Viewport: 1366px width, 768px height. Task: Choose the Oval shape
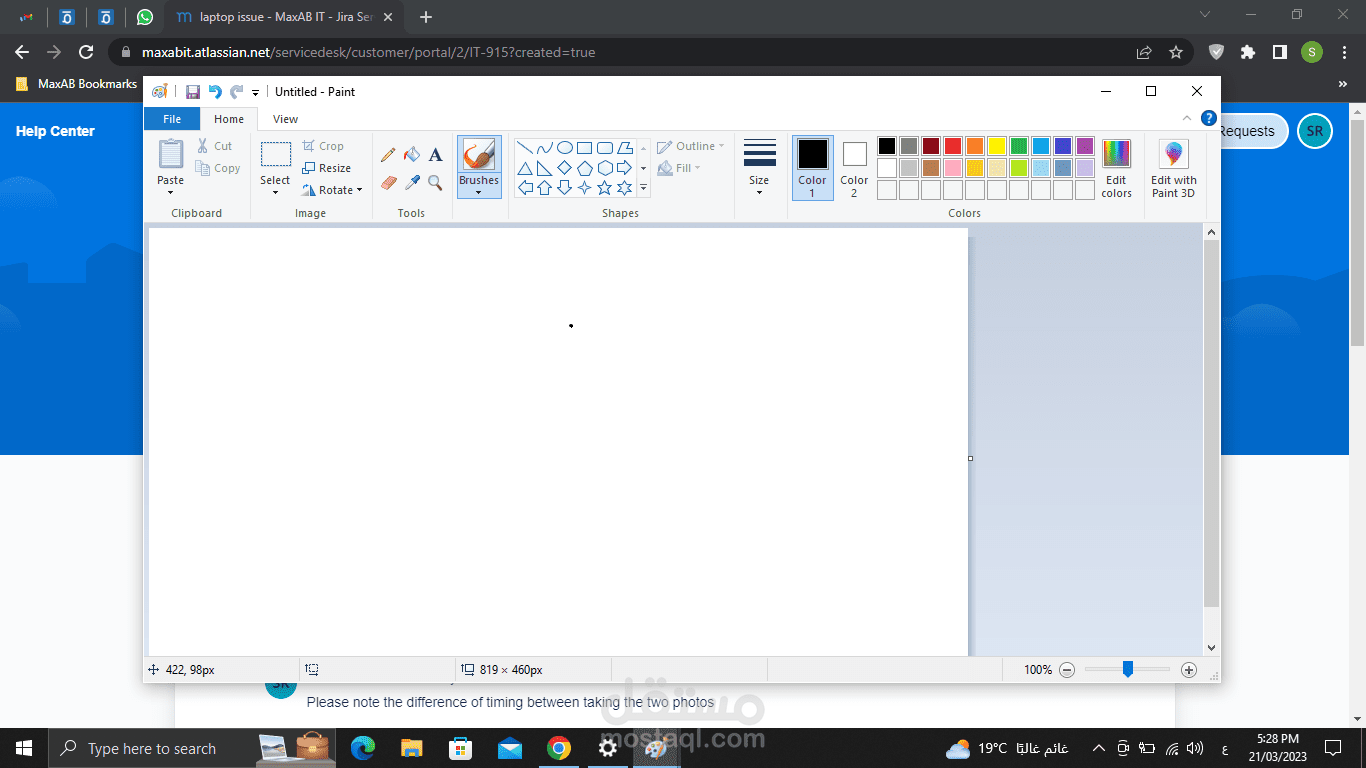point(565,147)
